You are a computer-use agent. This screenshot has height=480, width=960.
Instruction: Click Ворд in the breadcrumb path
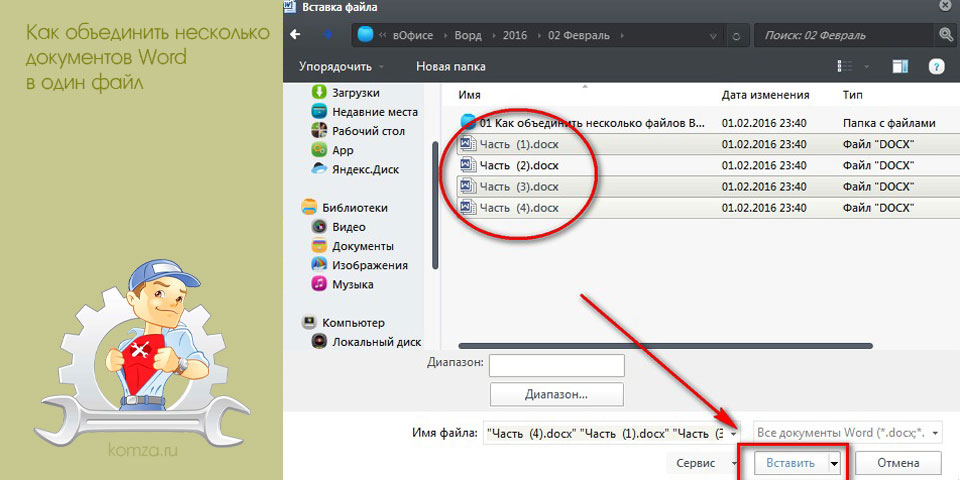(x=468, y=36)
